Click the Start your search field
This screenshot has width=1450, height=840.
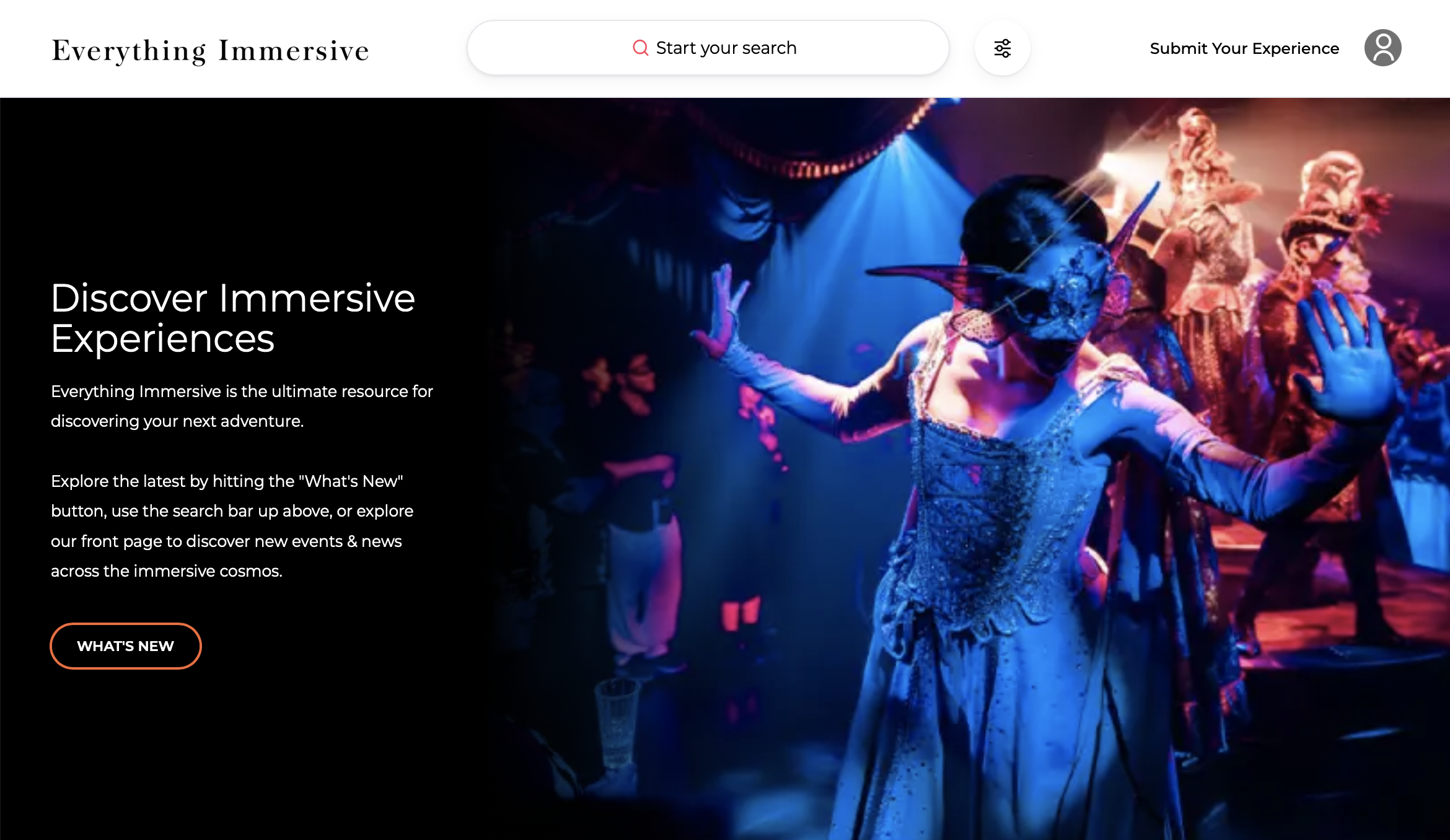click(x=708, y=48)
